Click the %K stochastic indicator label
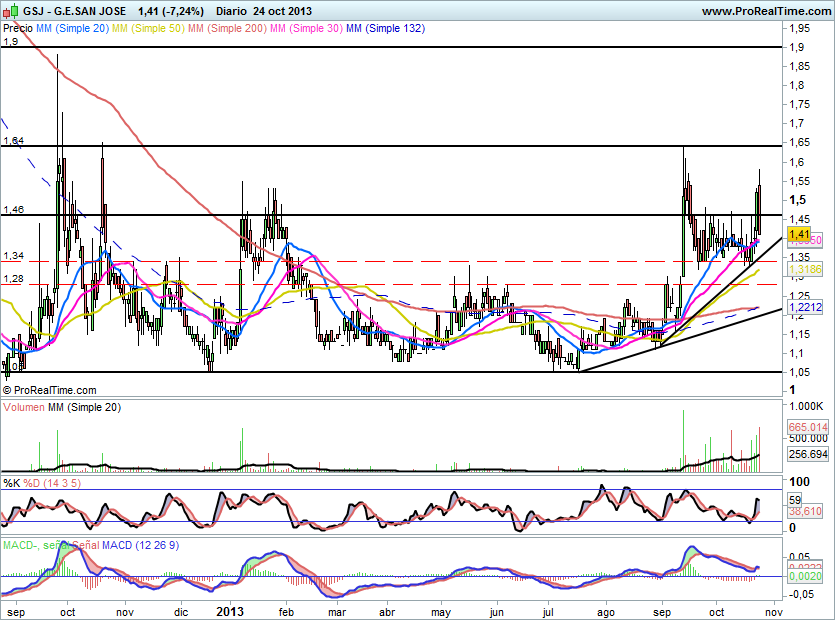The height and width of the screenshot is (620, 835). tap(11, 484)
